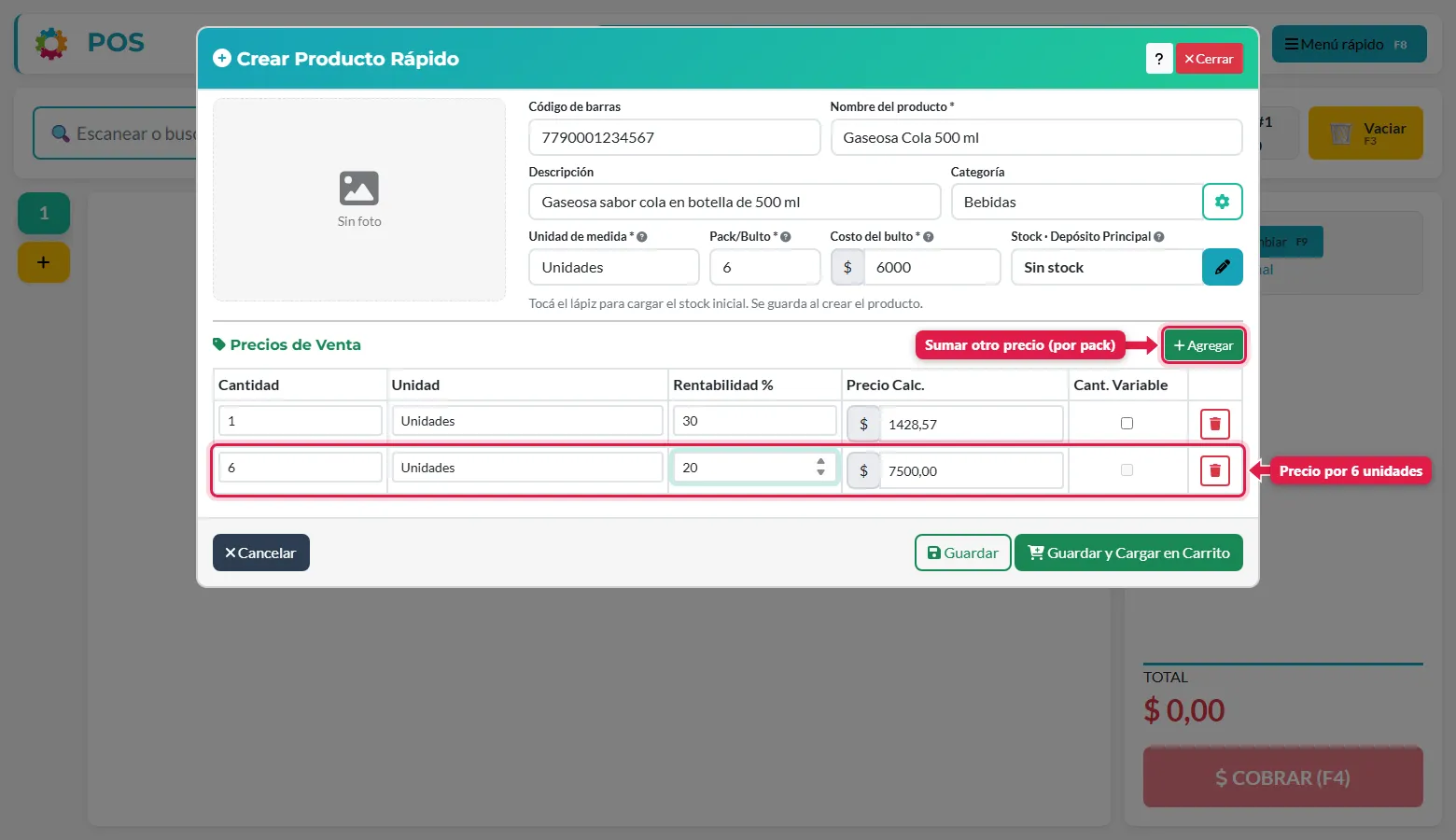The width and height of the screenshot is (1456, 840).
Task: Click the Escanear o buscar search box
Action: tap(117, 133)
